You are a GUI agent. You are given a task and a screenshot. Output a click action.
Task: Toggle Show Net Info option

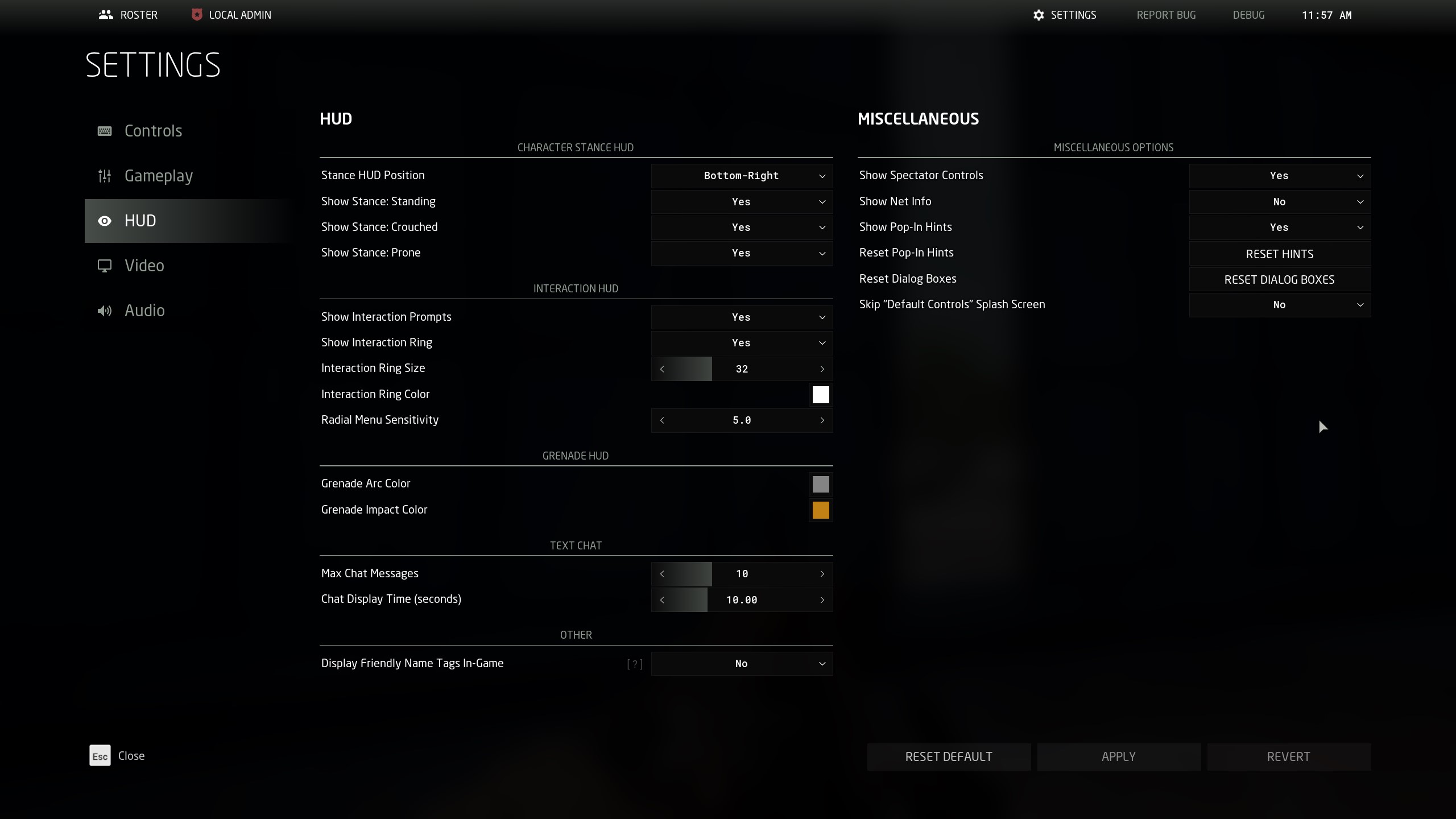1280,202
